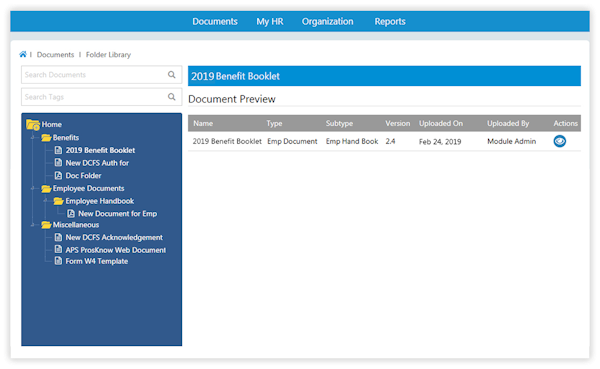The image size is (600, 369).
Task: Select New DCFS Auth for in tree
Action: pos(97,163)
